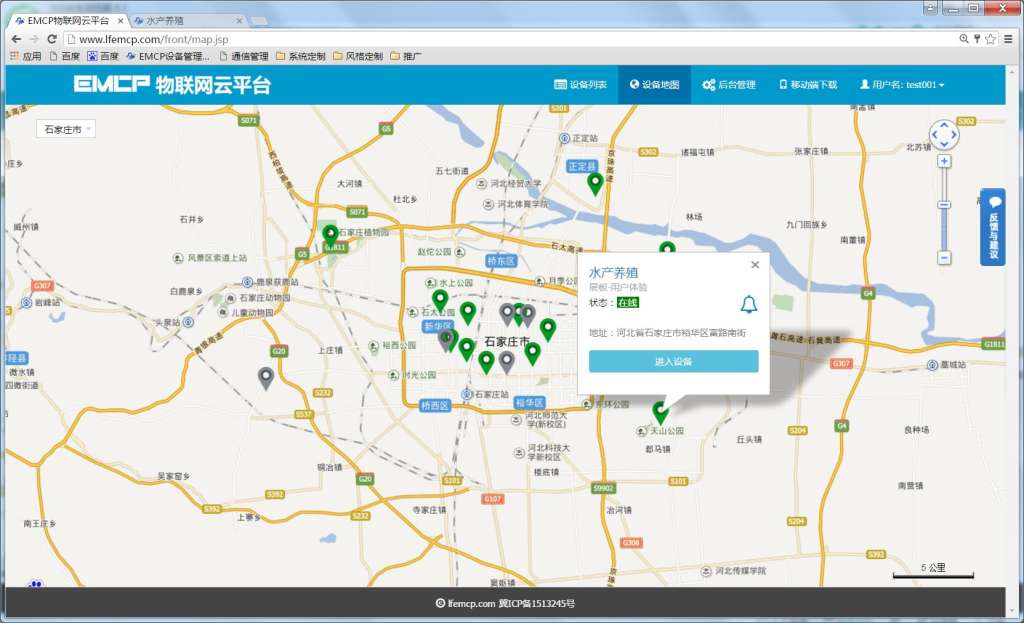1024x623 pixels.
Task: Click the alarm bell icon in the popup
Action: (x=748, y=304)
